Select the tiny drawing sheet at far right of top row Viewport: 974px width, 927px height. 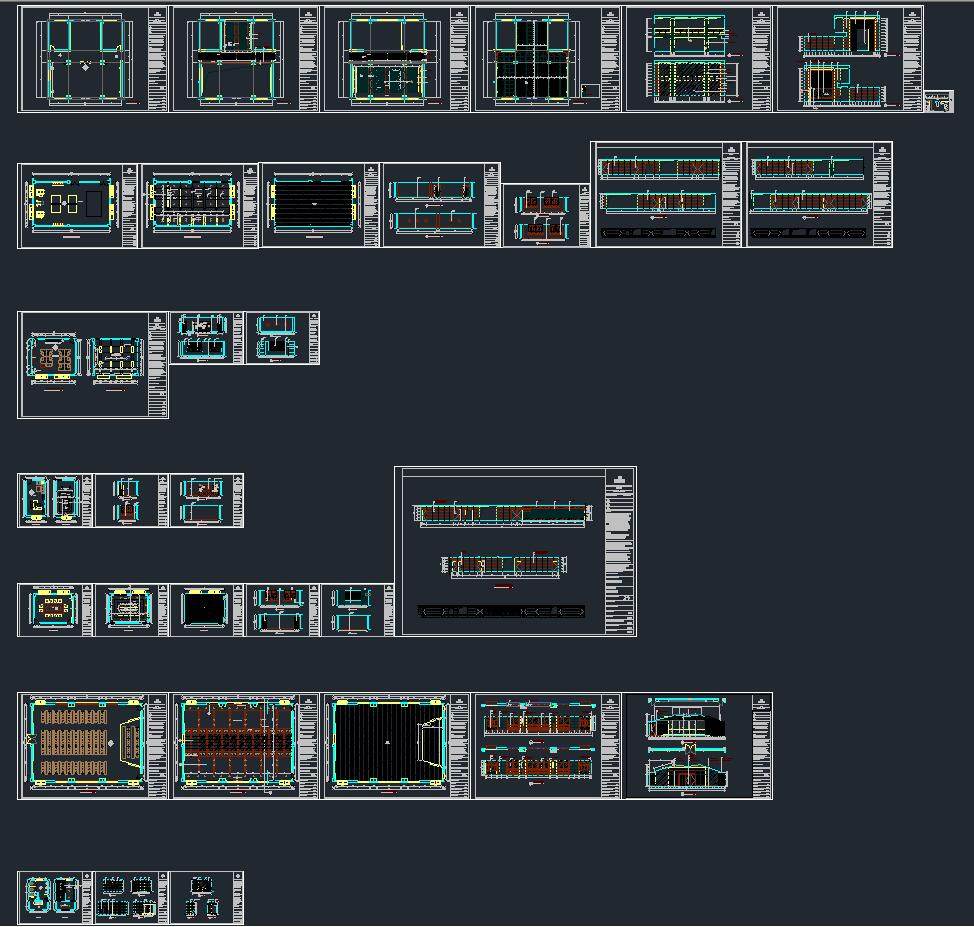point(938,102)
